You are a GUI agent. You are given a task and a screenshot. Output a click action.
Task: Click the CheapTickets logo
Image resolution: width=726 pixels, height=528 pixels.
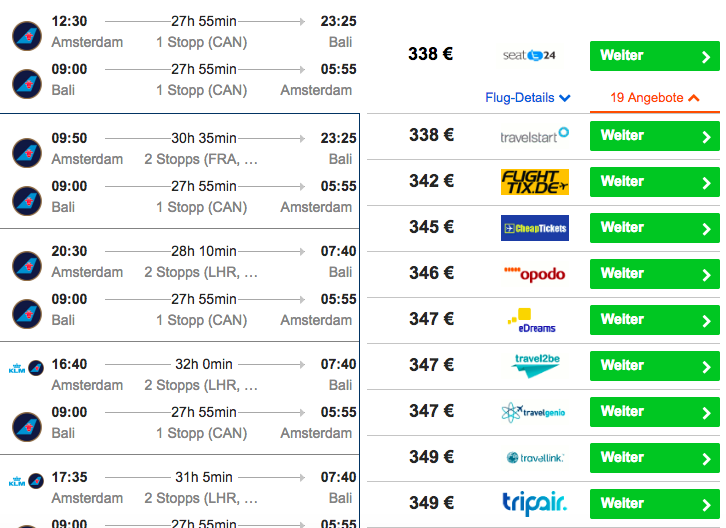pos(535,228)
